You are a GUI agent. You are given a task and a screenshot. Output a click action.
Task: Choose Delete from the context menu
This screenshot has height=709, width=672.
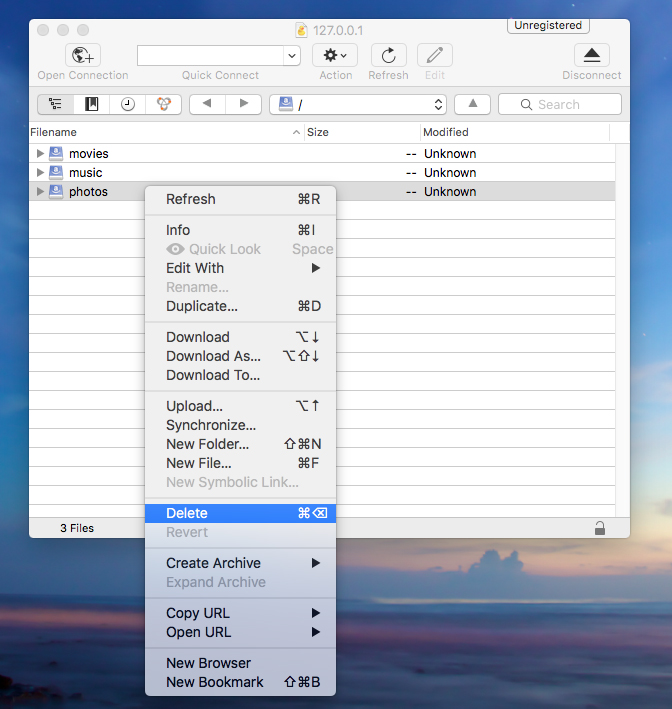187,513
